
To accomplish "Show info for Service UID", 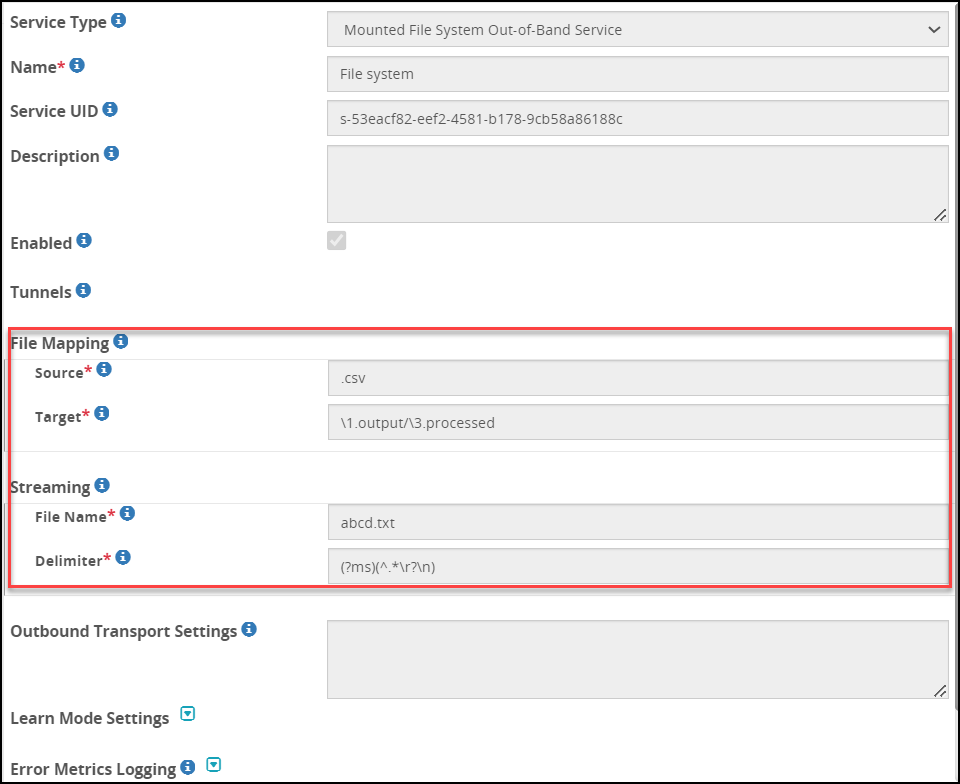I will [110, 109].
